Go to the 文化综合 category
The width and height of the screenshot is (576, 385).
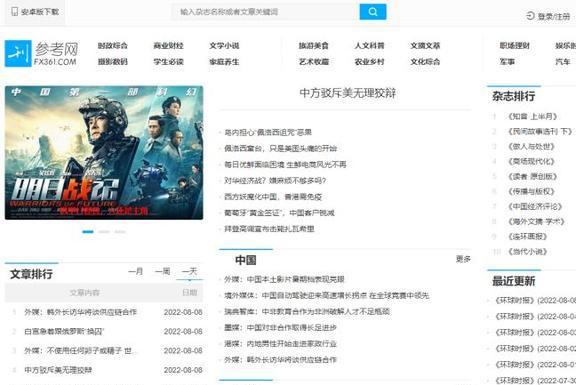tap(425, 62)
